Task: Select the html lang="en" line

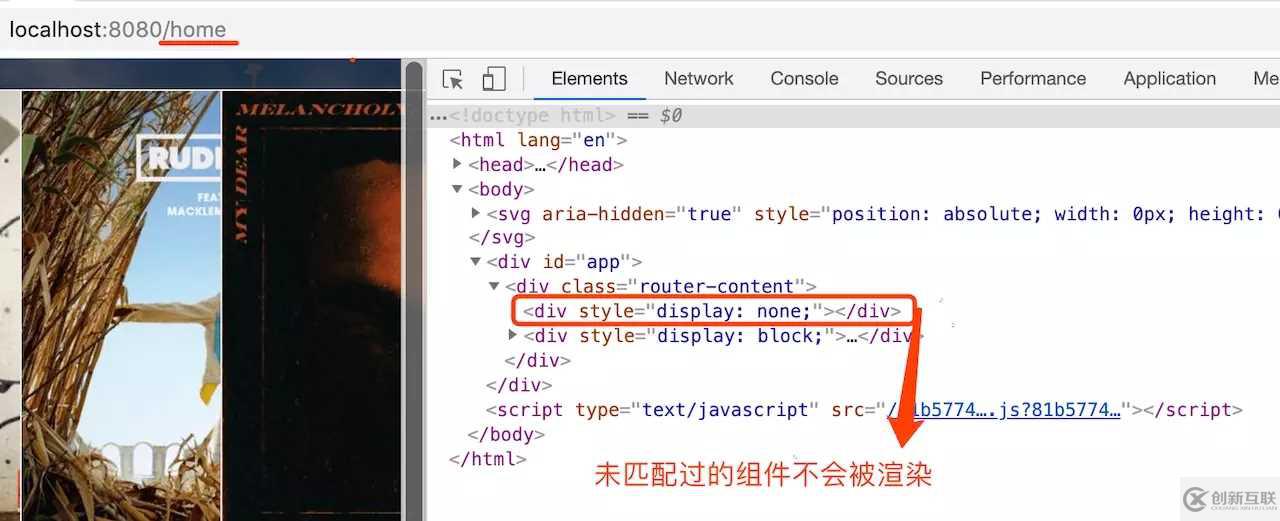Action: point(538,140)
